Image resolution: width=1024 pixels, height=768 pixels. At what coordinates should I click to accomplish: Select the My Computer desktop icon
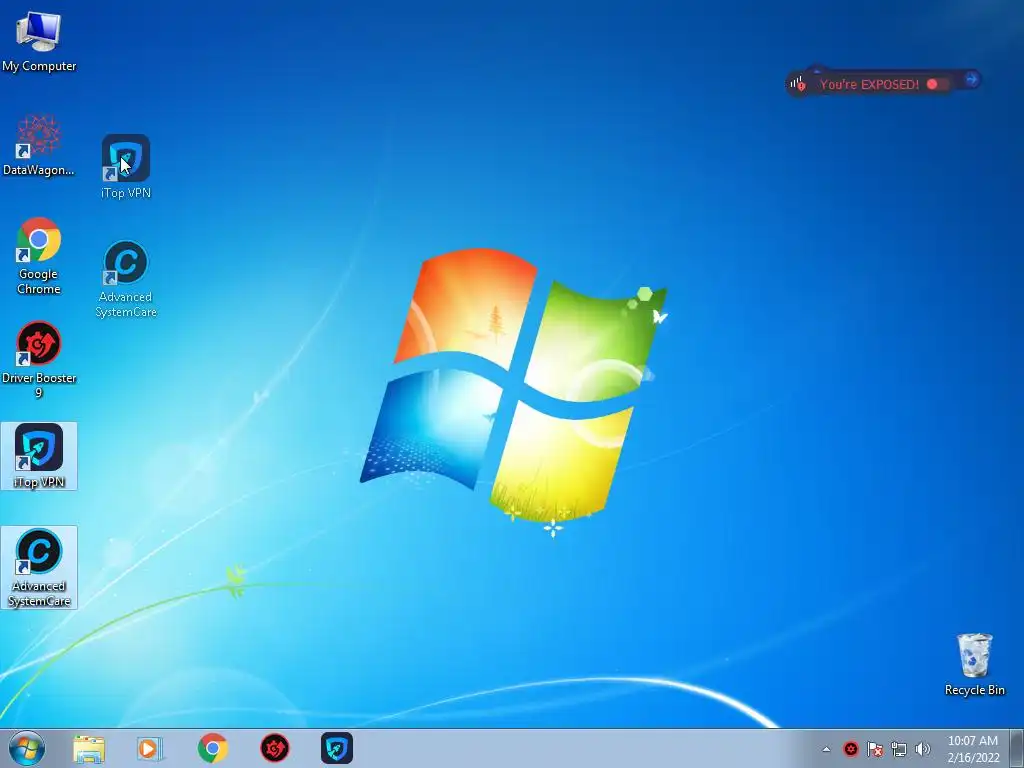(x=39, y=40)
